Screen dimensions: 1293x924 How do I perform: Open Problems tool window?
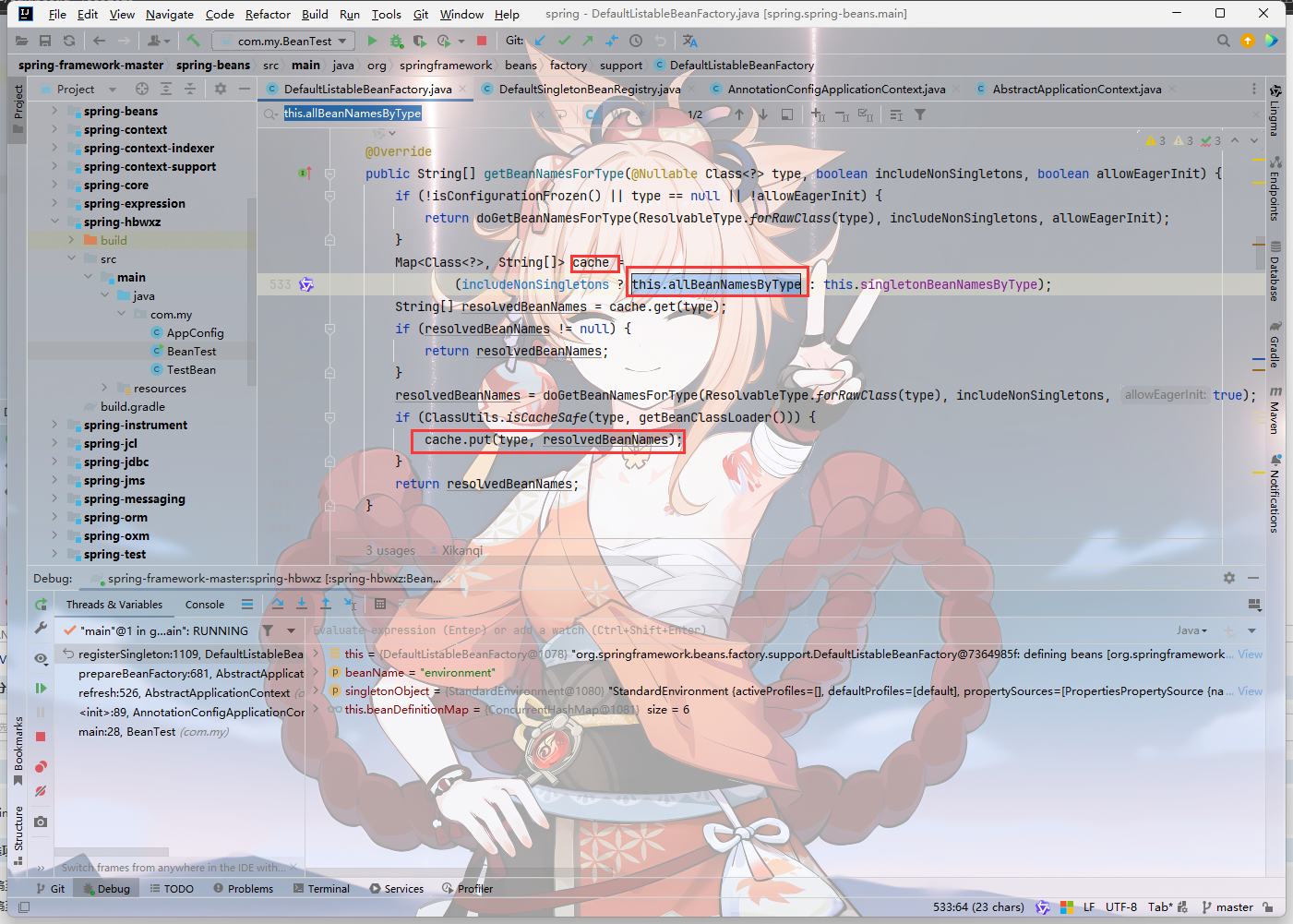tap(243, 889)
